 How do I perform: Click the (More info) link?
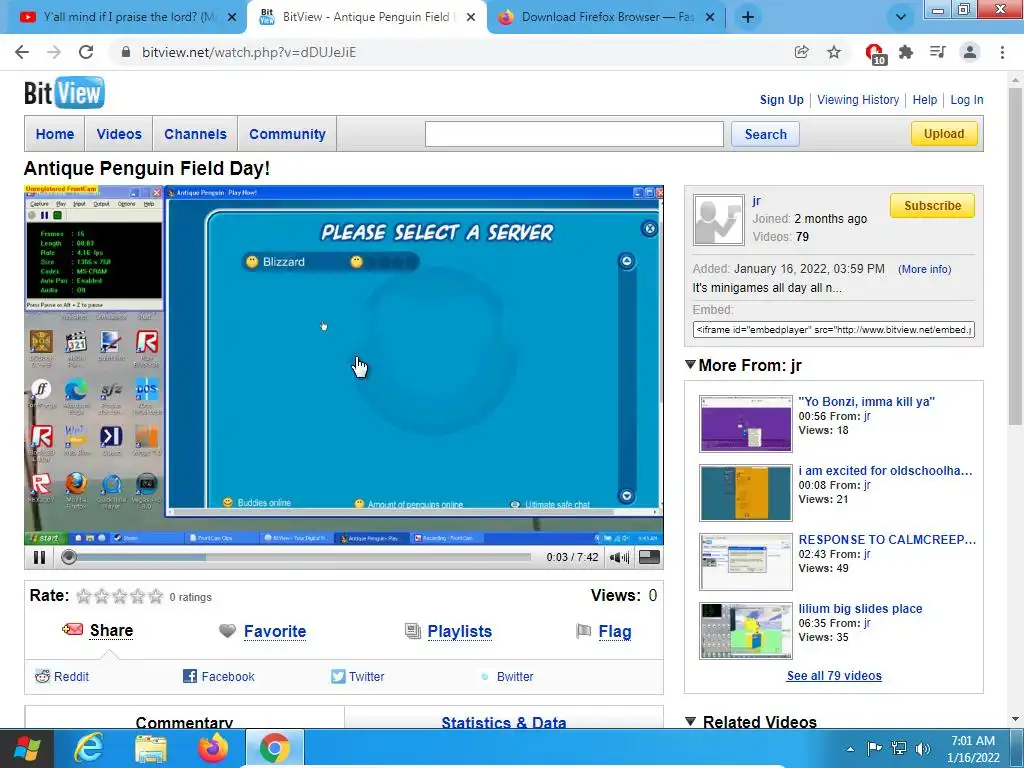924,269
